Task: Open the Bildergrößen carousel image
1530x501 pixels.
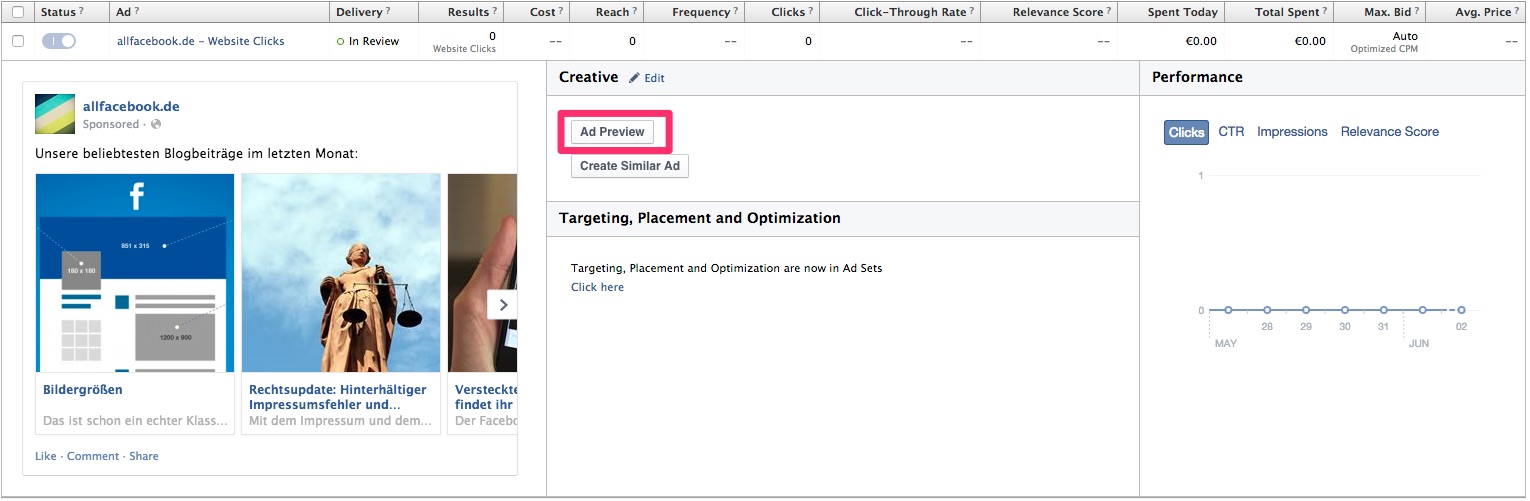Action: (135, 273)
